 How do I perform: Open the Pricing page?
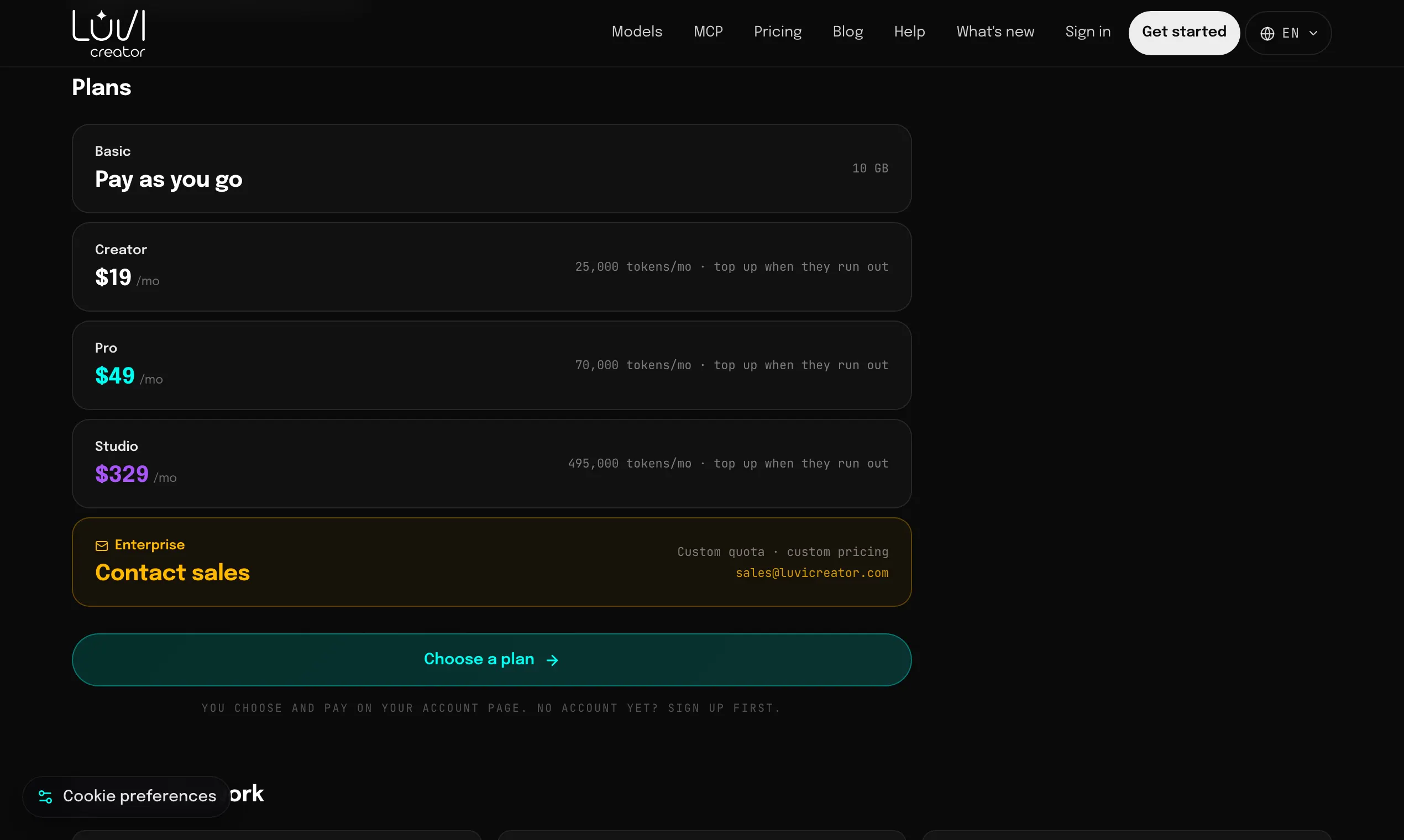pyautogui.click(x=777, y=32)
